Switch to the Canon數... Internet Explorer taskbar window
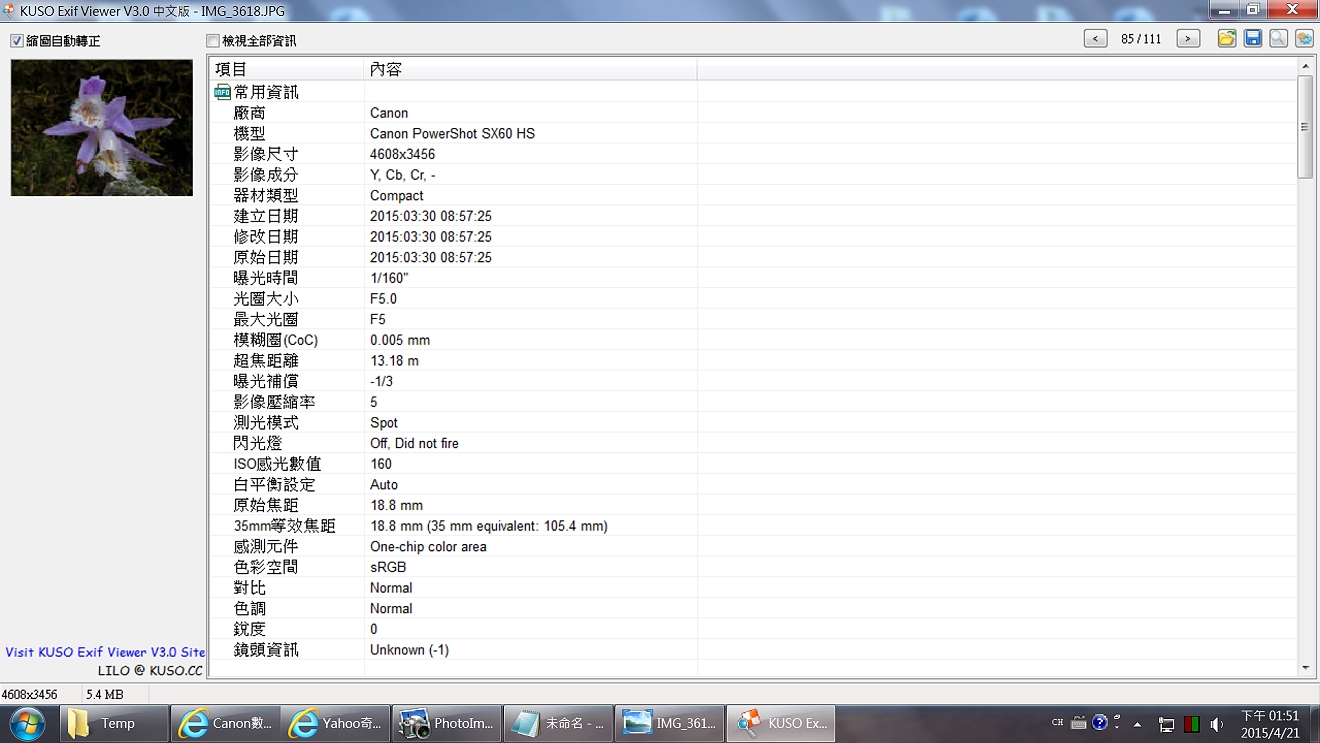1320x743 pixels. pos(224,723)
